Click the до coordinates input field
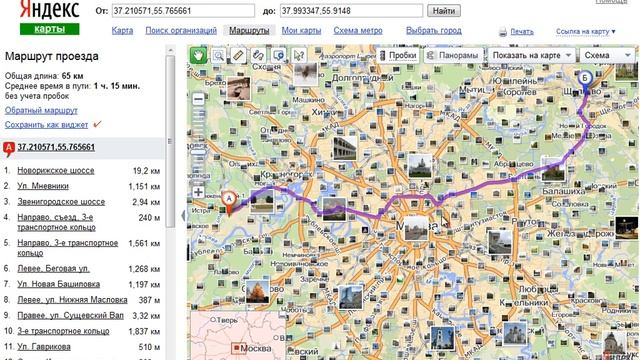Screen dimensions: 640x360 [351, 11]
